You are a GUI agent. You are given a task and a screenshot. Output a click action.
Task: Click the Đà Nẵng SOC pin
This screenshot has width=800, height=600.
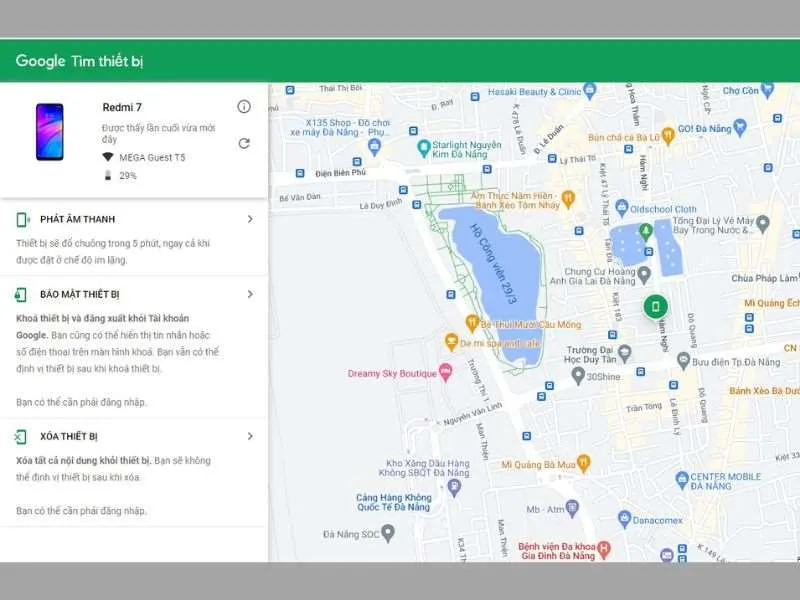pyautogui.click(x=388, y=533)
